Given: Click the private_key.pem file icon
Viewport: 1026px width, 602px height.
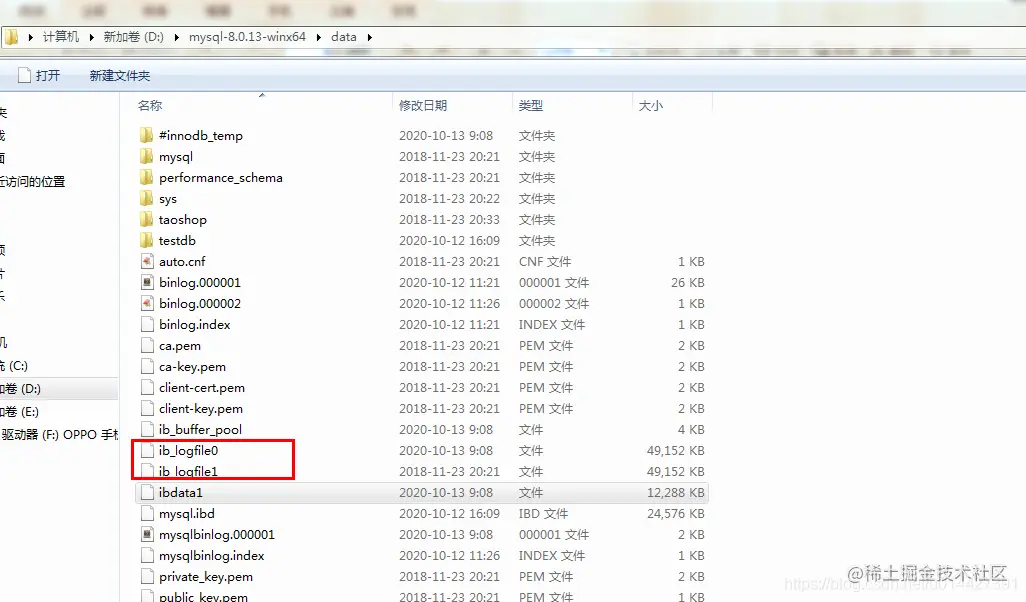Looking at the screenshot, I should coord(147,576).
